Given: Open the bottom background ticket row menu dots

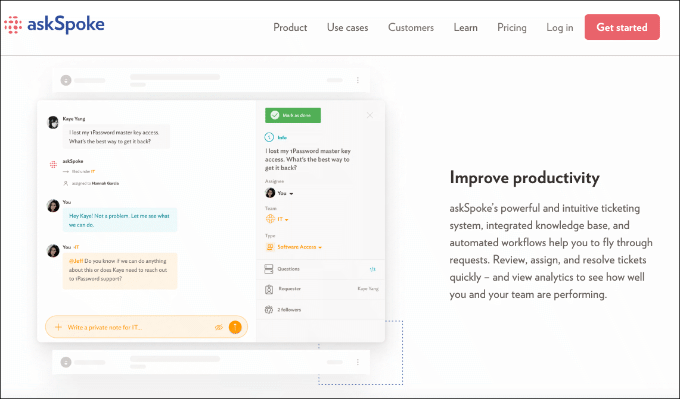Looking at the screenshot, I should [x=358, y=362].
